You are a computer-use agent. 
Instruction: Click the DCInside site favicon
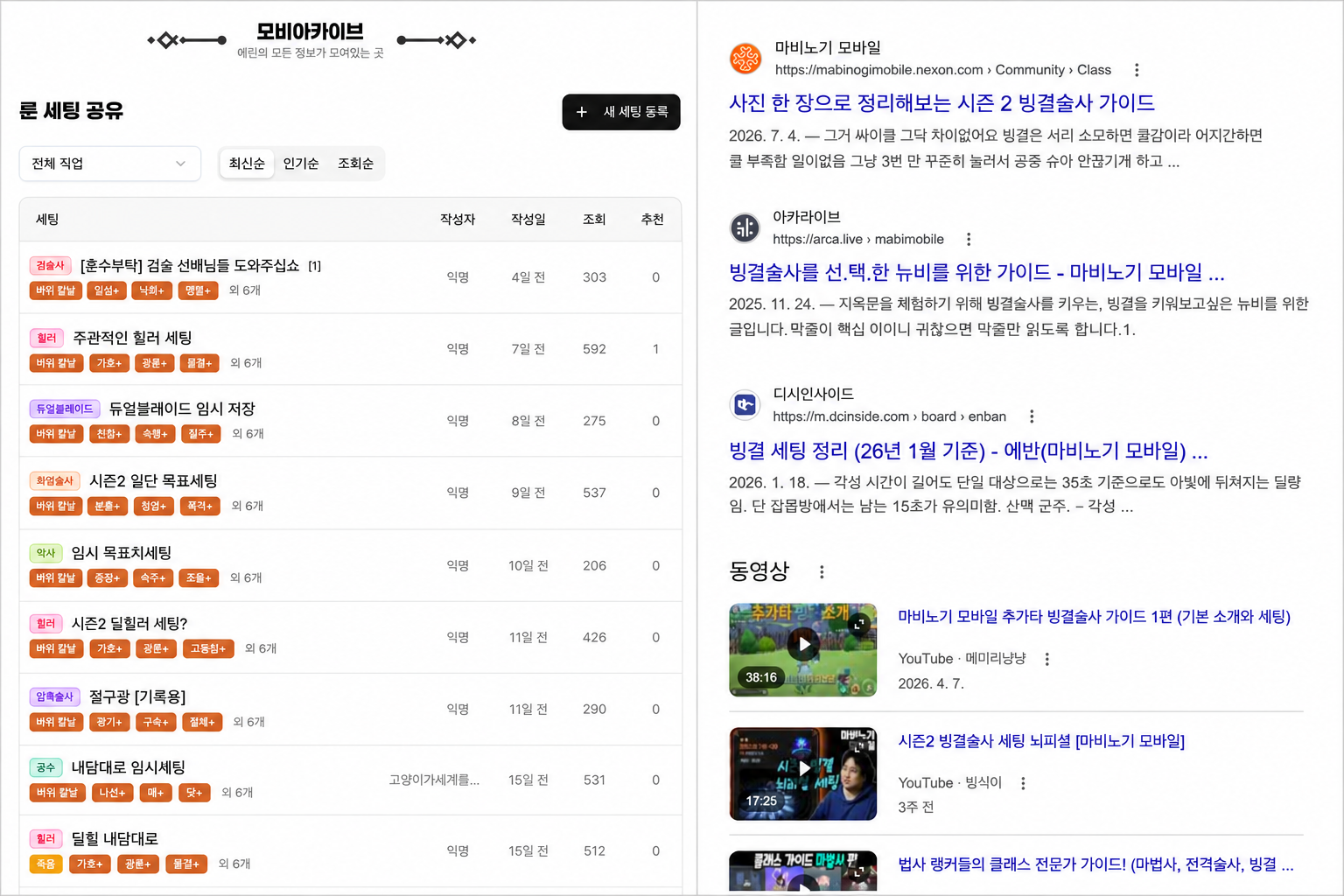click(x=745, y=405)
